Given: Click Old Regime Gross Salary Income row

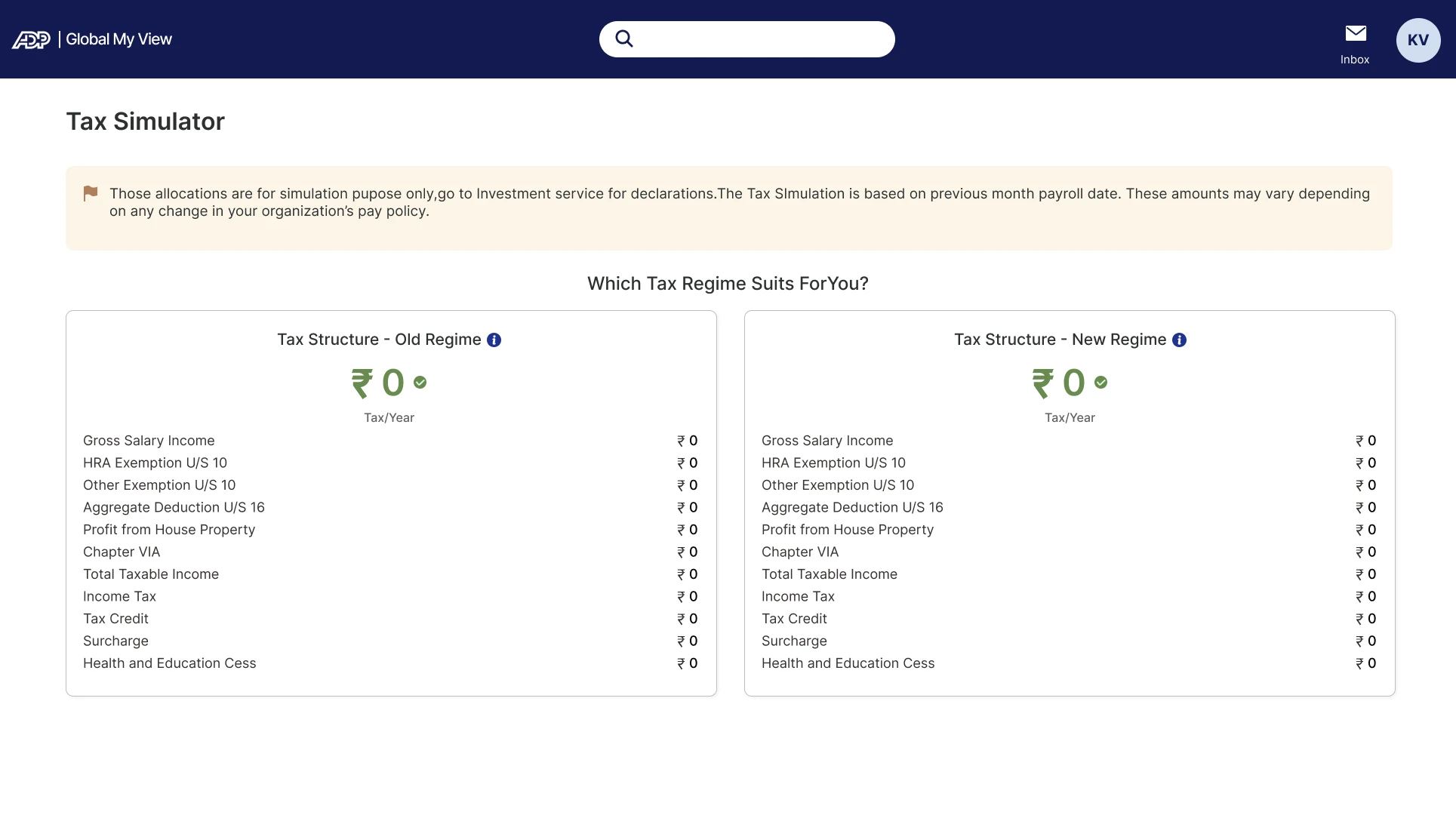Looking at the screenshot, I should 390,441.
